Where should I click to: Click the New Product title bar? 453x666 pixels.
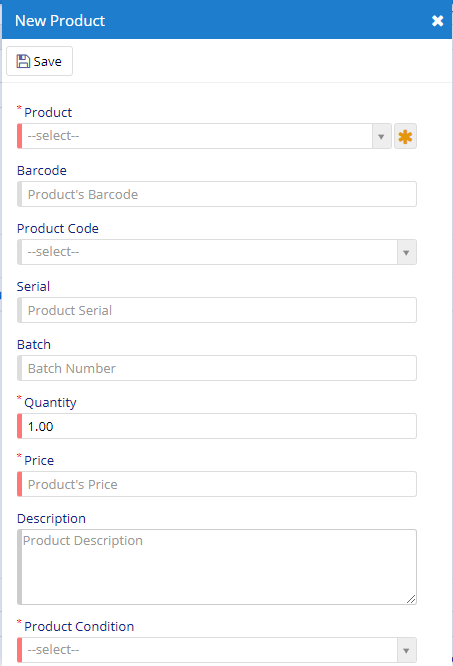point(227,20)
